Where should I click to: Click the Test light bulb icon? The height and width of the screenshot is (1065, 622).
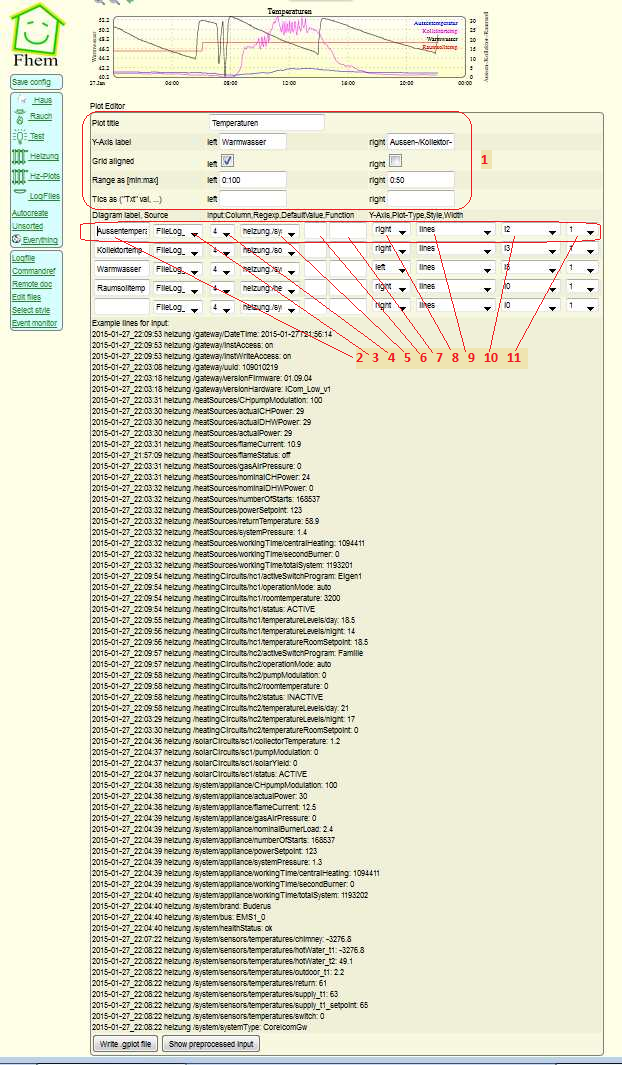20,137
